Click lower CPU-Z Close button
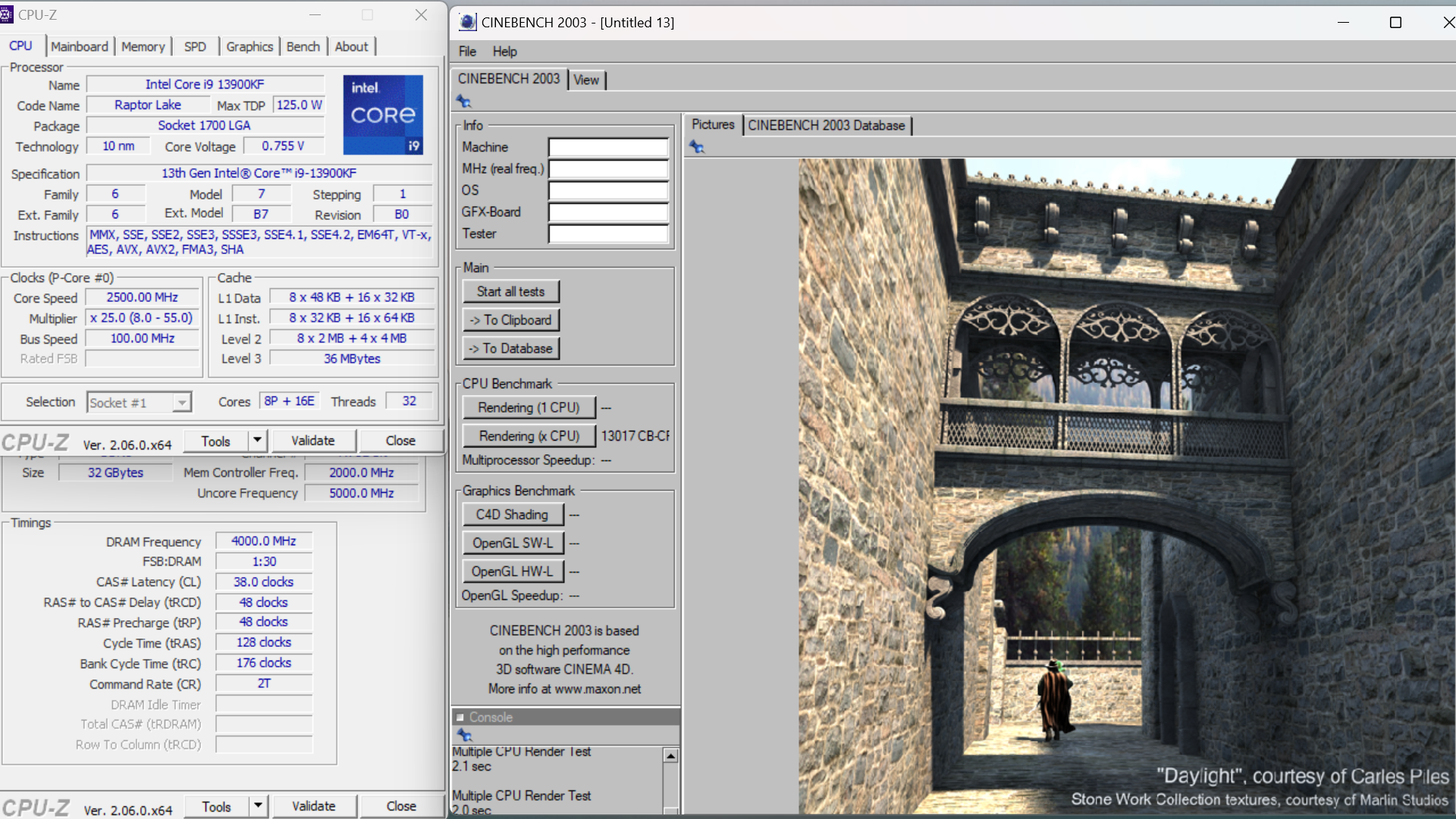The image size is (1456, 819). click(401, 806)
